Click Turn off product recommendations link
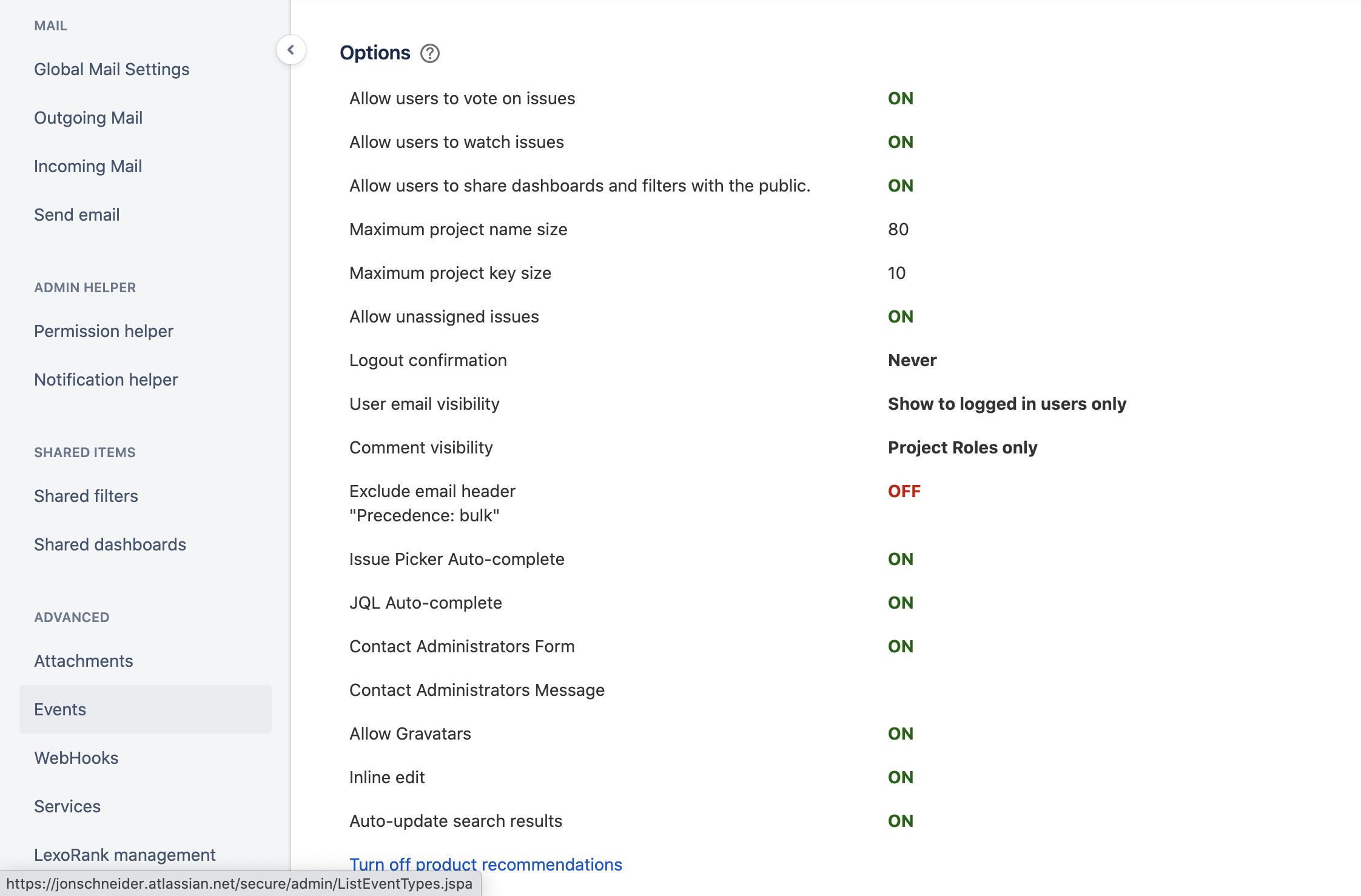 [x=486, y=864]
